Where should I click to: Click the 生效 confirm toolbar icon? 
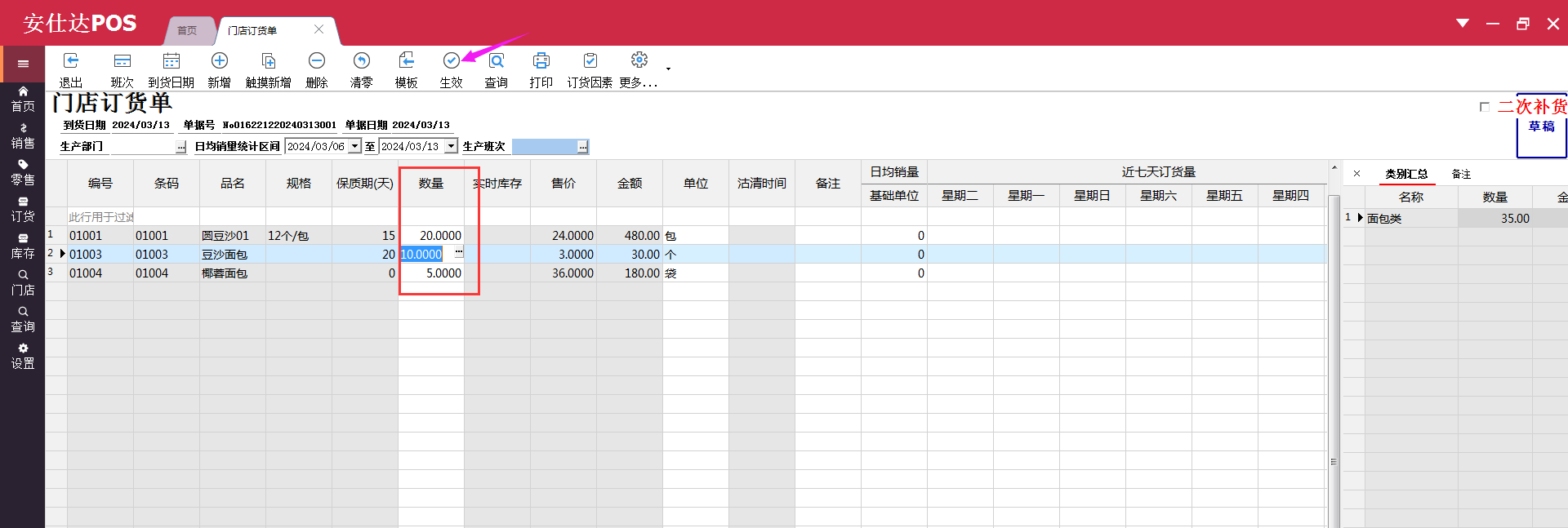point(451,61)
